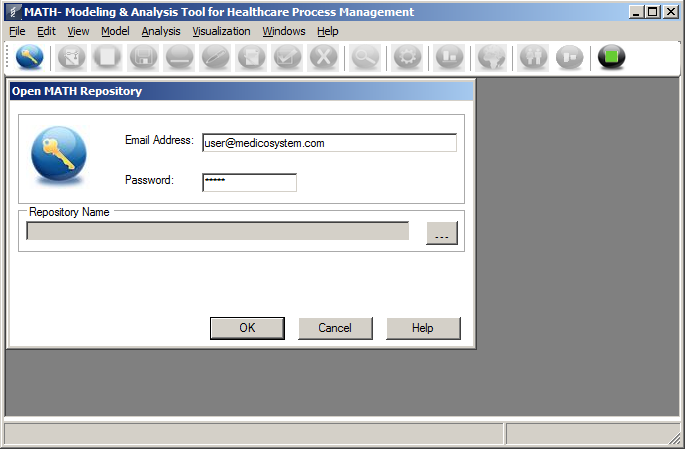
Task: Open the Help menu
Action: pos(328,31)
